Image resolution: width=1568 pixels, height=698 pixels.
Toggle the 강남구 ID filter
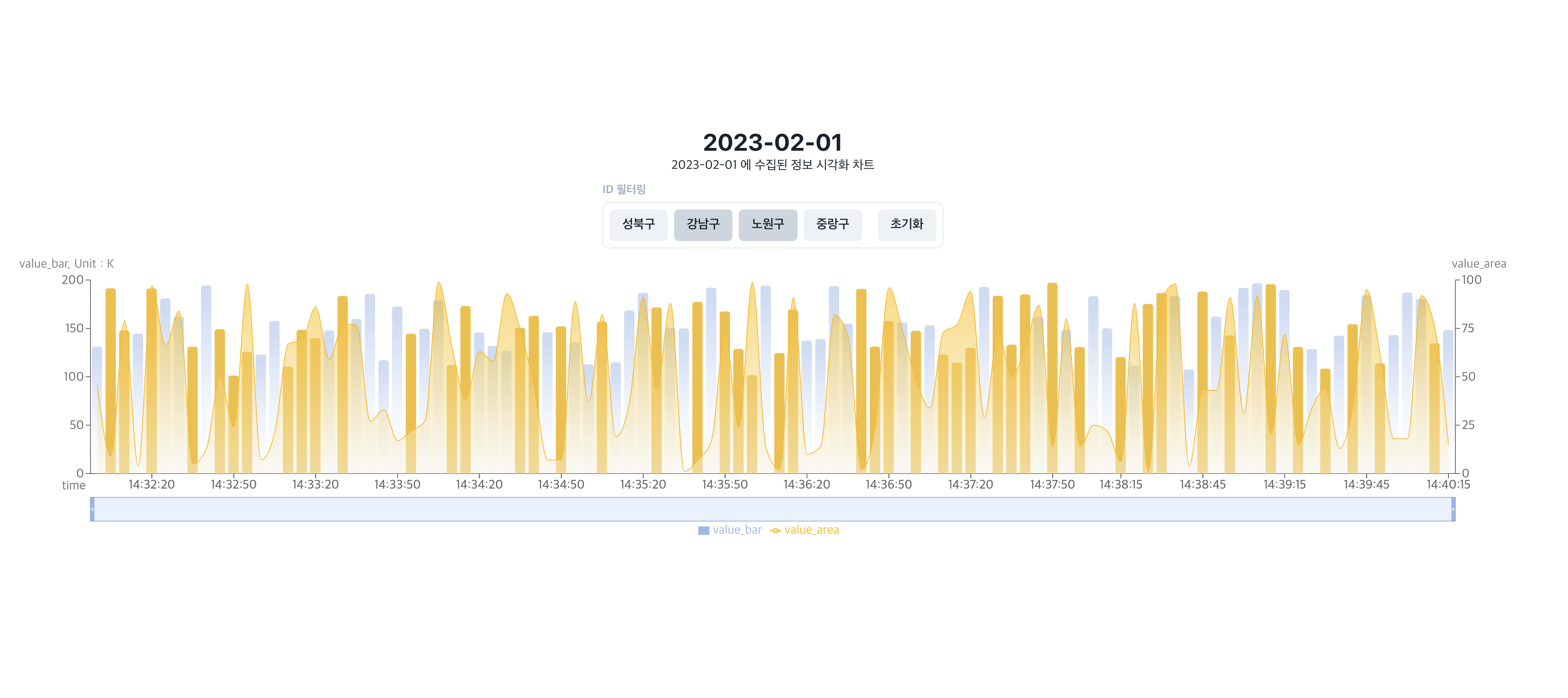[702, 224]
